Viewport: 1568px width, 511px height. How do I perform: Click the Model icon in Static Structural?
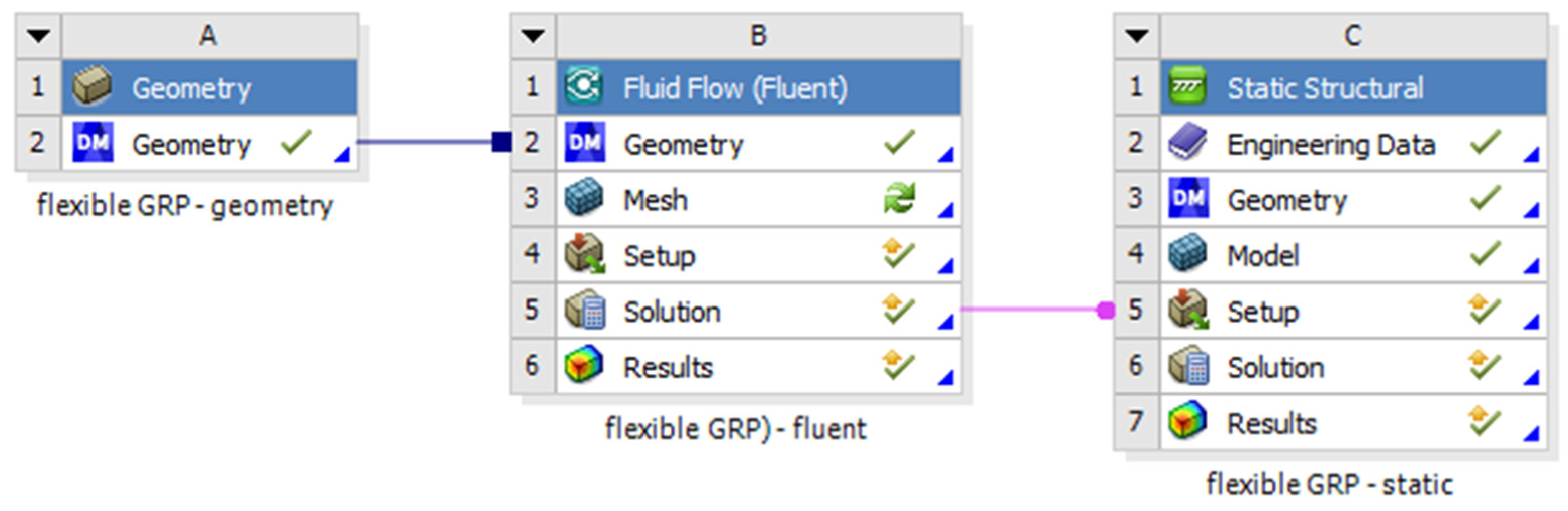tap(1187, 254)
